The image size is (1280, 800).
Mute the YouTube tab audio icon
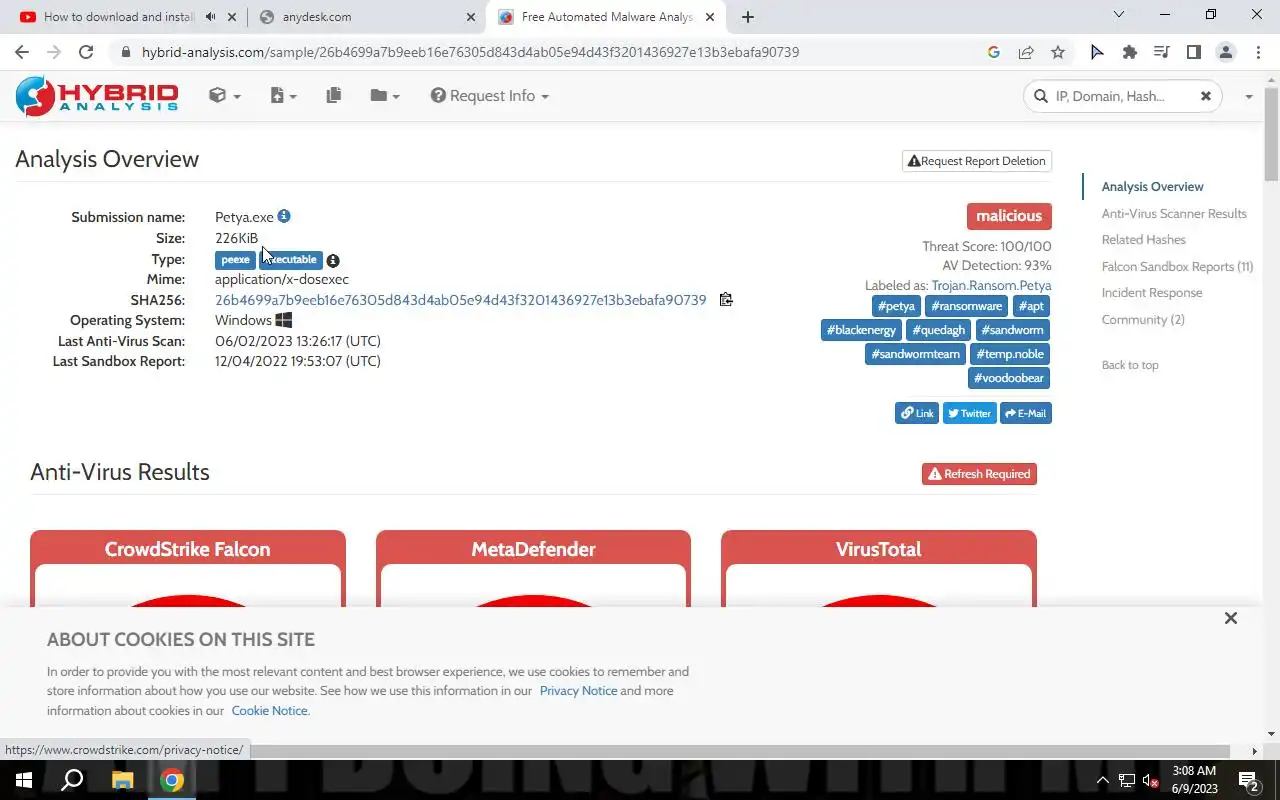click(x=210, y=17)
